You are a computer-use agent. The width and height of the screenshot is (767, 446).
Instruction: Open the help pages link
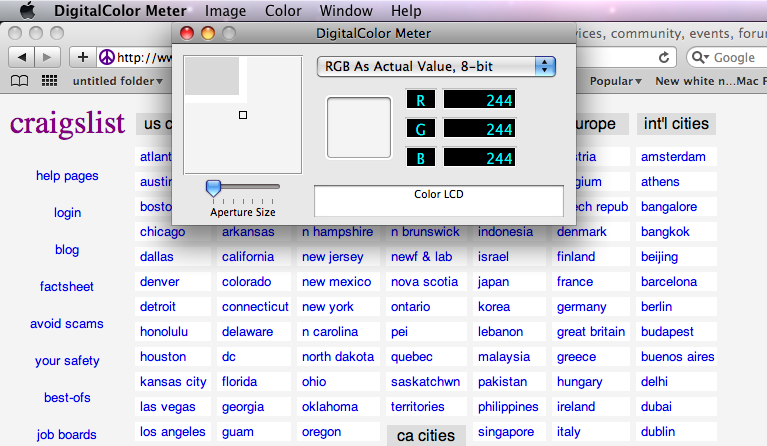[67, 176]
